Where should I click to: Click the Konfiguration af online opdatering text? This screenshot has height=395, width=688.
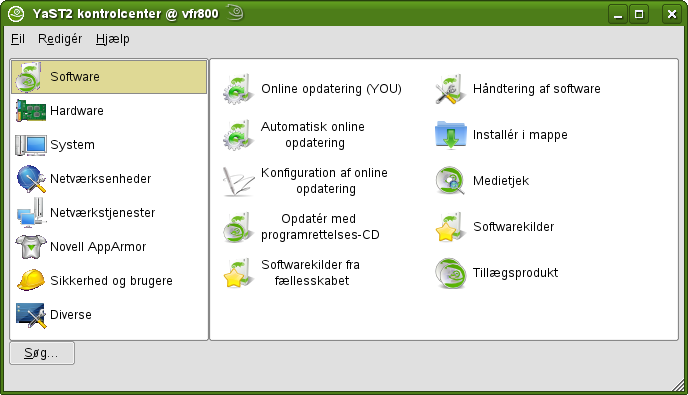point(324,181)
